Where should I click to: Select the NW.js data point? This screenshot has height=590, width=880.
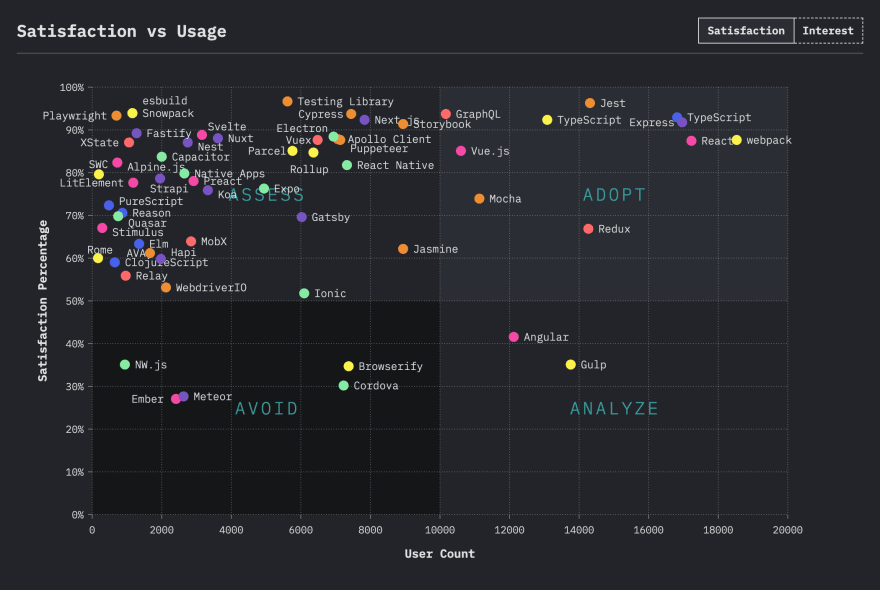tap(125, 365)
